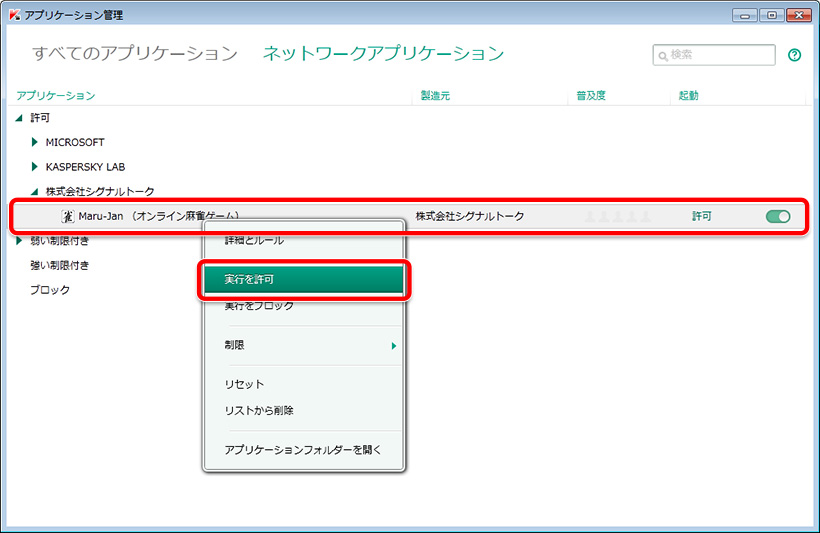Image resolution: width=820 pixels, height=533 pixels.
Task: Choose 詳細とルール in context menu
Action: point(254,241)
